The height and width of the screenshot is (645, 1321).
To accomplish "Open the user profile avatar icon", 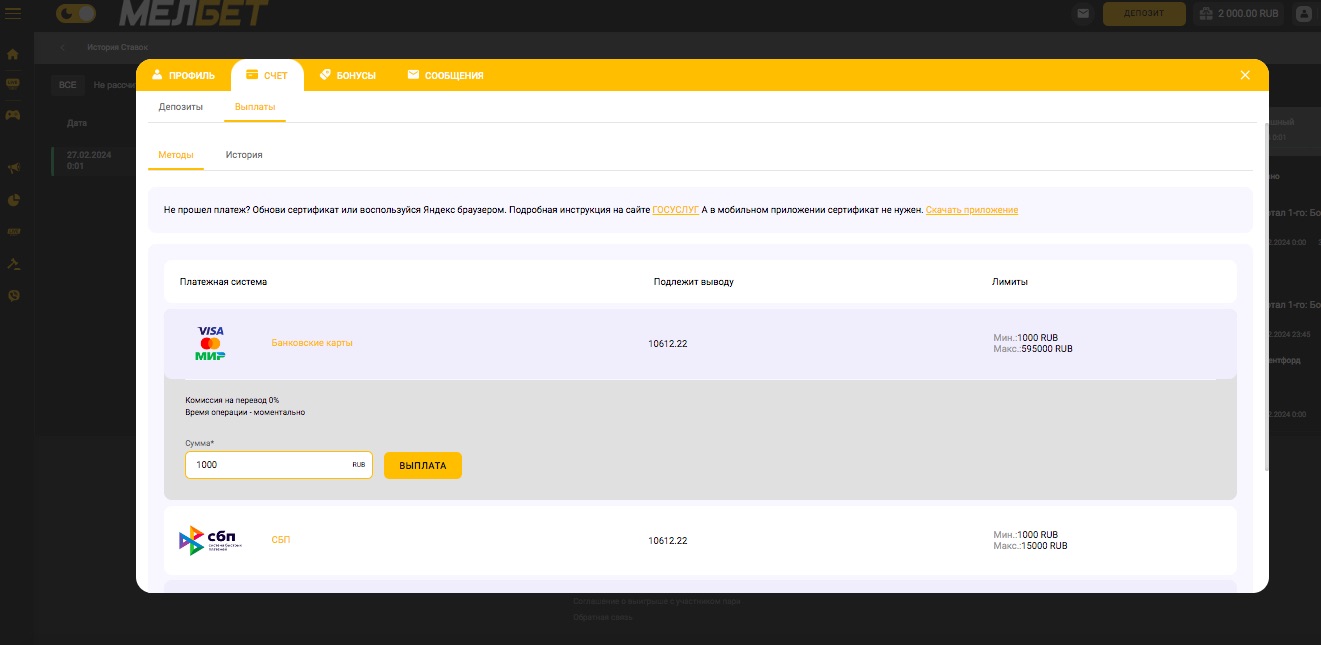I will (x=1304, y=14).
